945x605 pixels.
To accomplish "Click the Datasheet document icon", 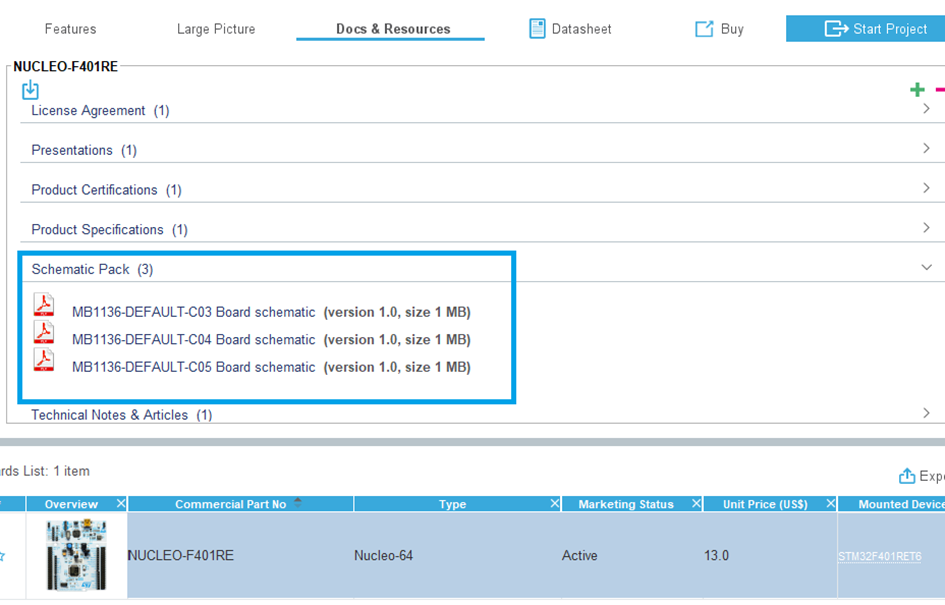I will click(x=536, y=28).
